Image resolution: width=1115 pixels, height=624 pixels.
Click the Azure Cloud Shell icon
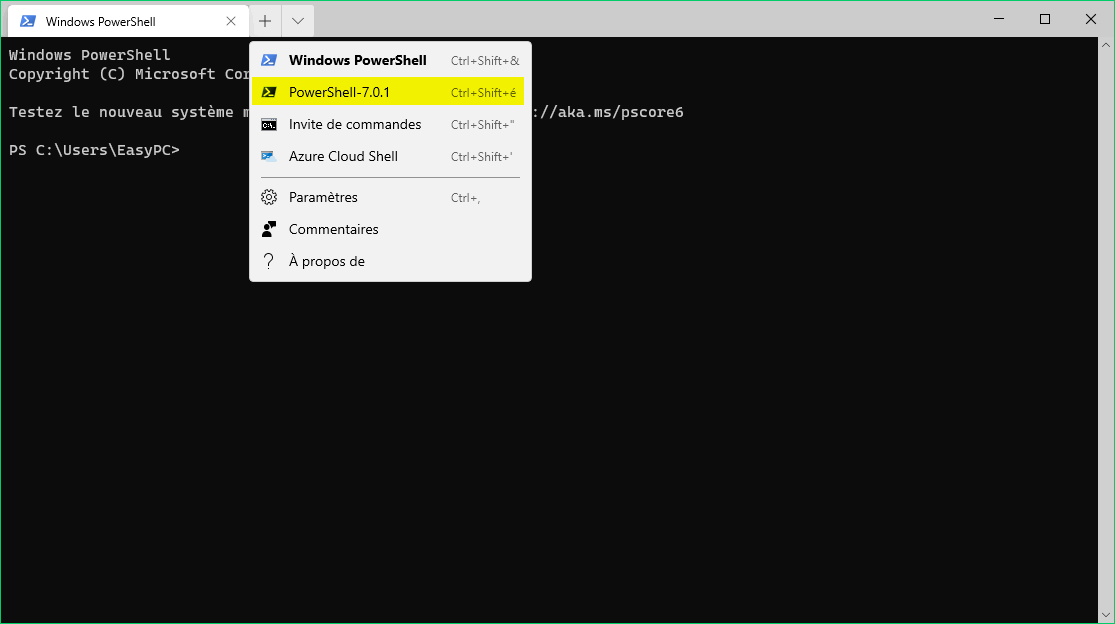pos(269,156)
